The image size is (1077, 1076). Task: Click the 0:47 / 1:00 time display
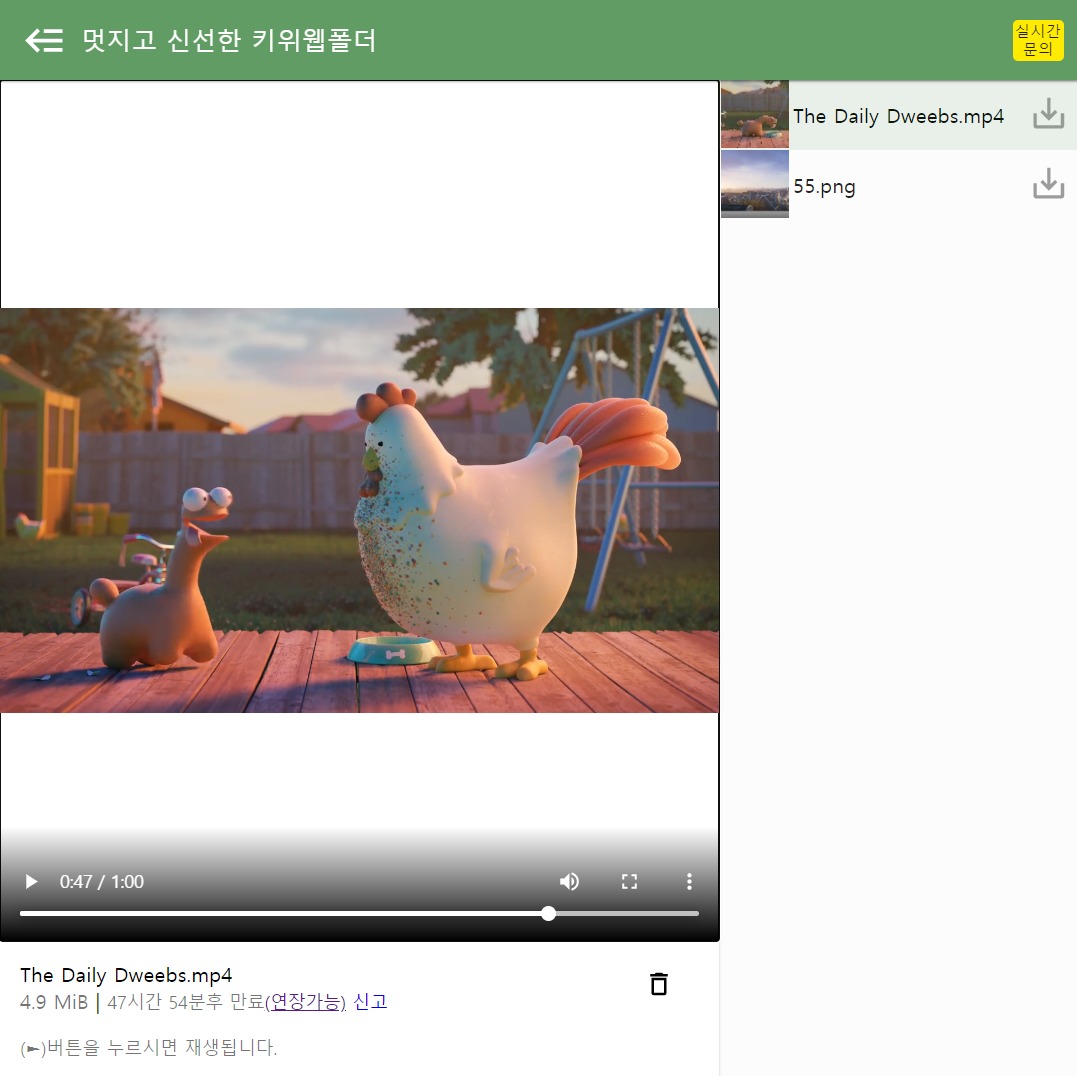[x=102, y=882]
